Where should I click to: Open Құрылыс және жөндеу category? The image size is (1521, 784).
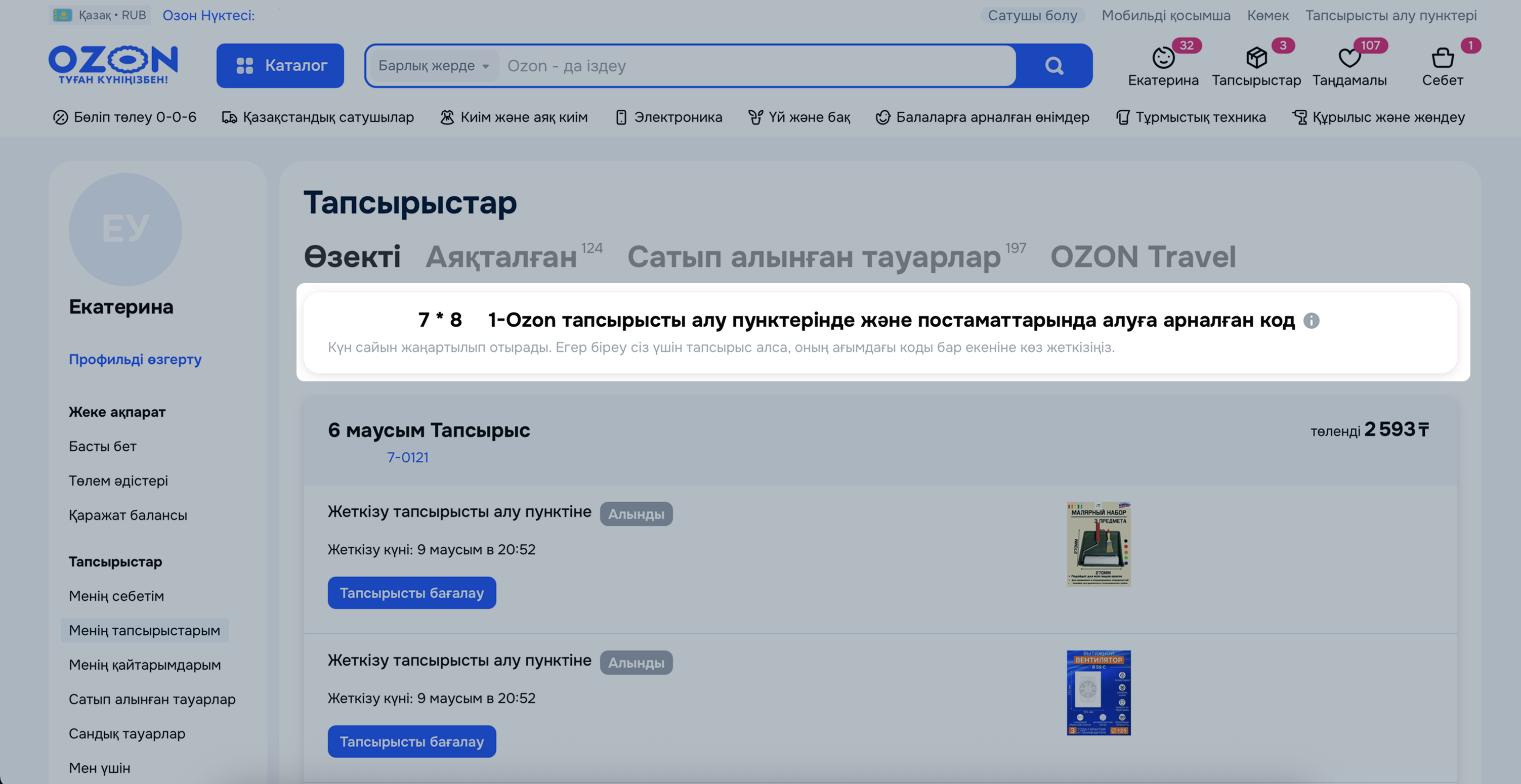pos(1378,117)
